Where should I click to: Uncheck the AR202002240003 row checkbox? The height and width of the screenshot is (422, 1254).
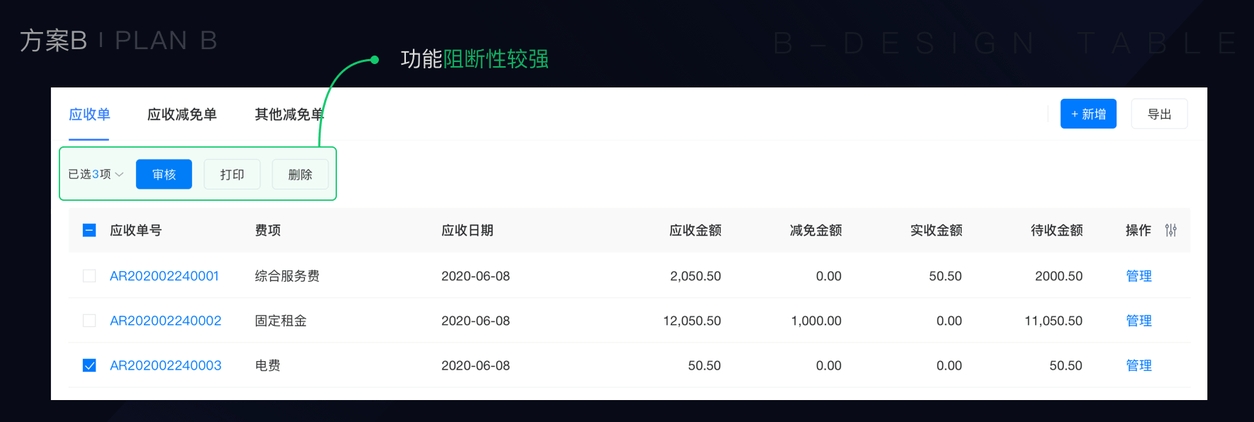click(x=89, y=366)
